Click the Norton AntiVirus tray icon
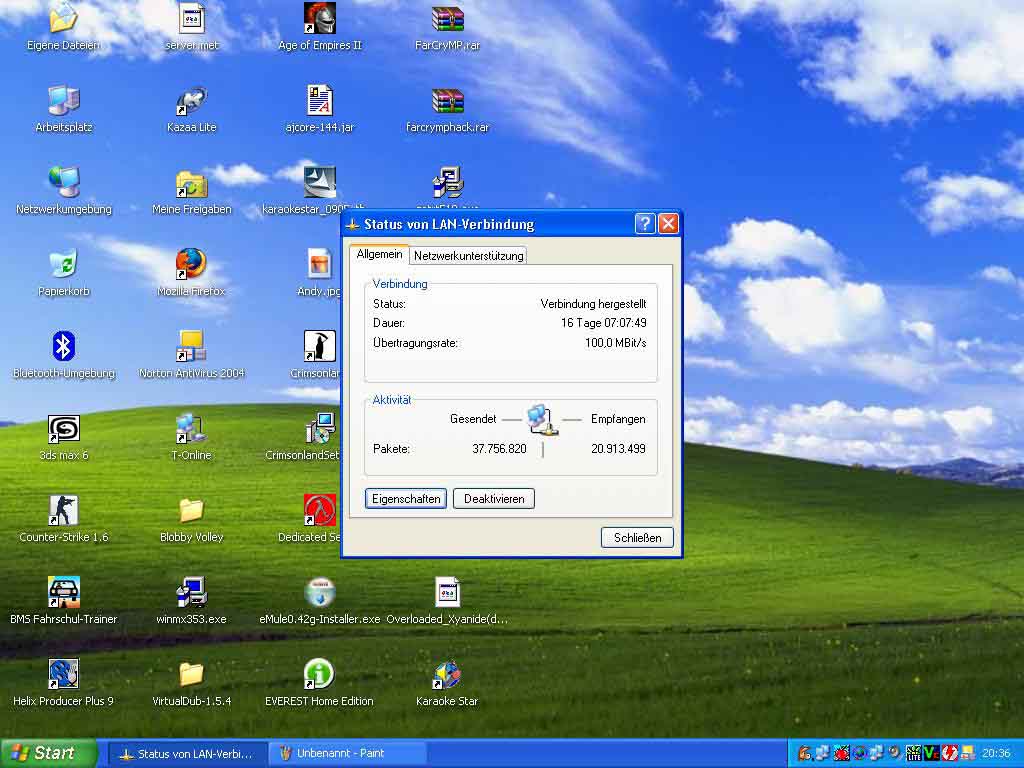Image resolution: width=1024 pixels, height=768 pixels. tap(968, 754)
